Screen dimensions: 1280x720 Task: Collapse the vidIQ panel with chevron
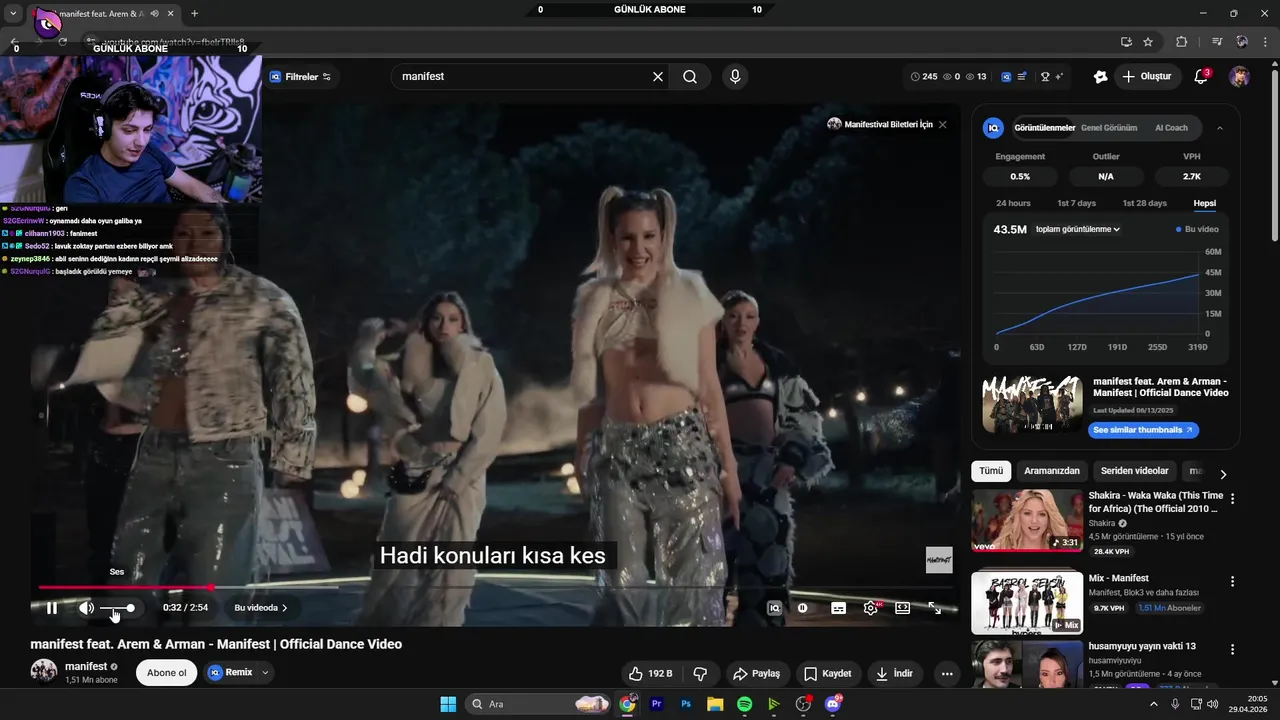[1219, 128]
